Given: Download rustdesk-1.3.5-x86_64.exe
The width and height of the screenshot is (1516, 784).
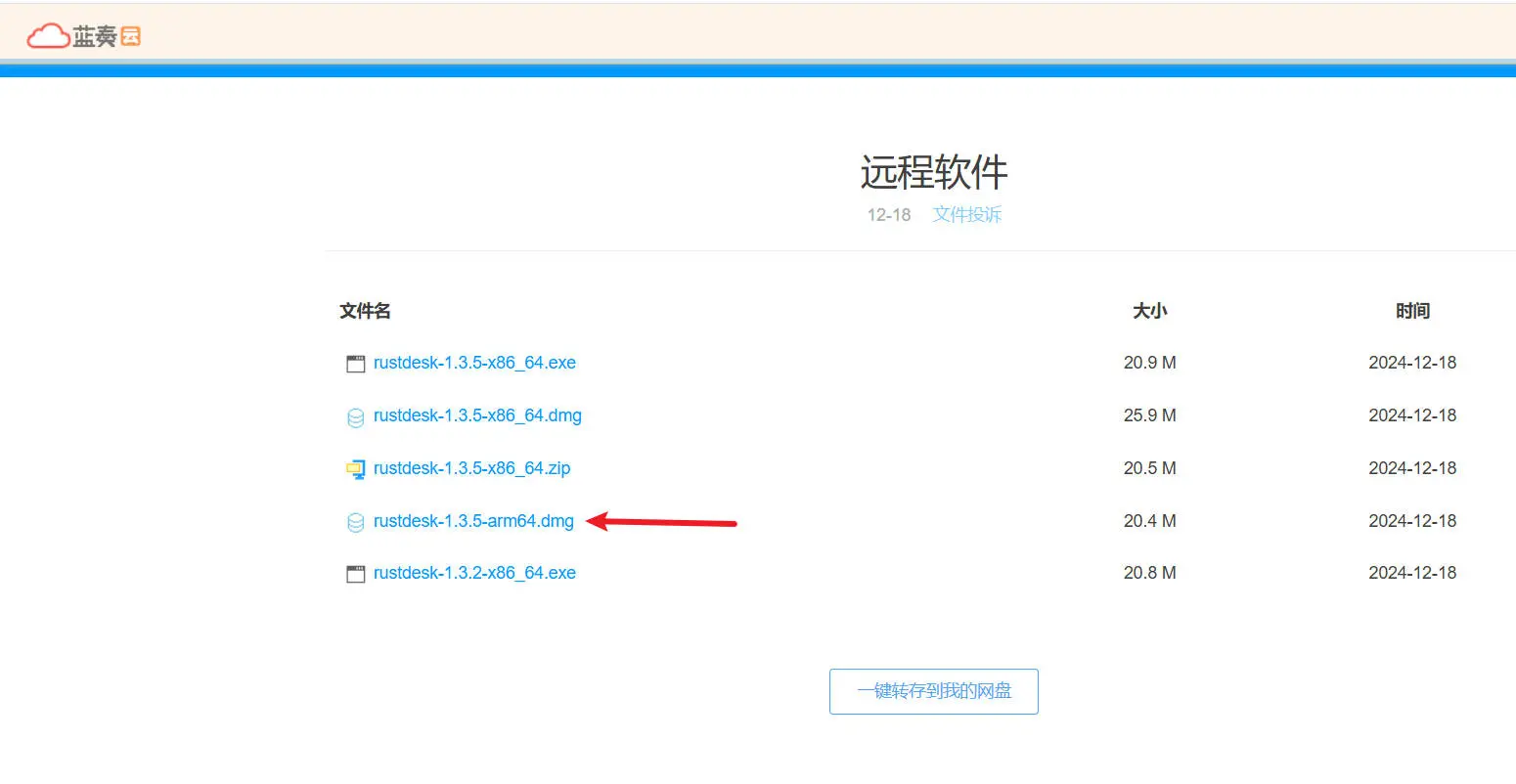Looking at the screenshot, I should (474, 363).
